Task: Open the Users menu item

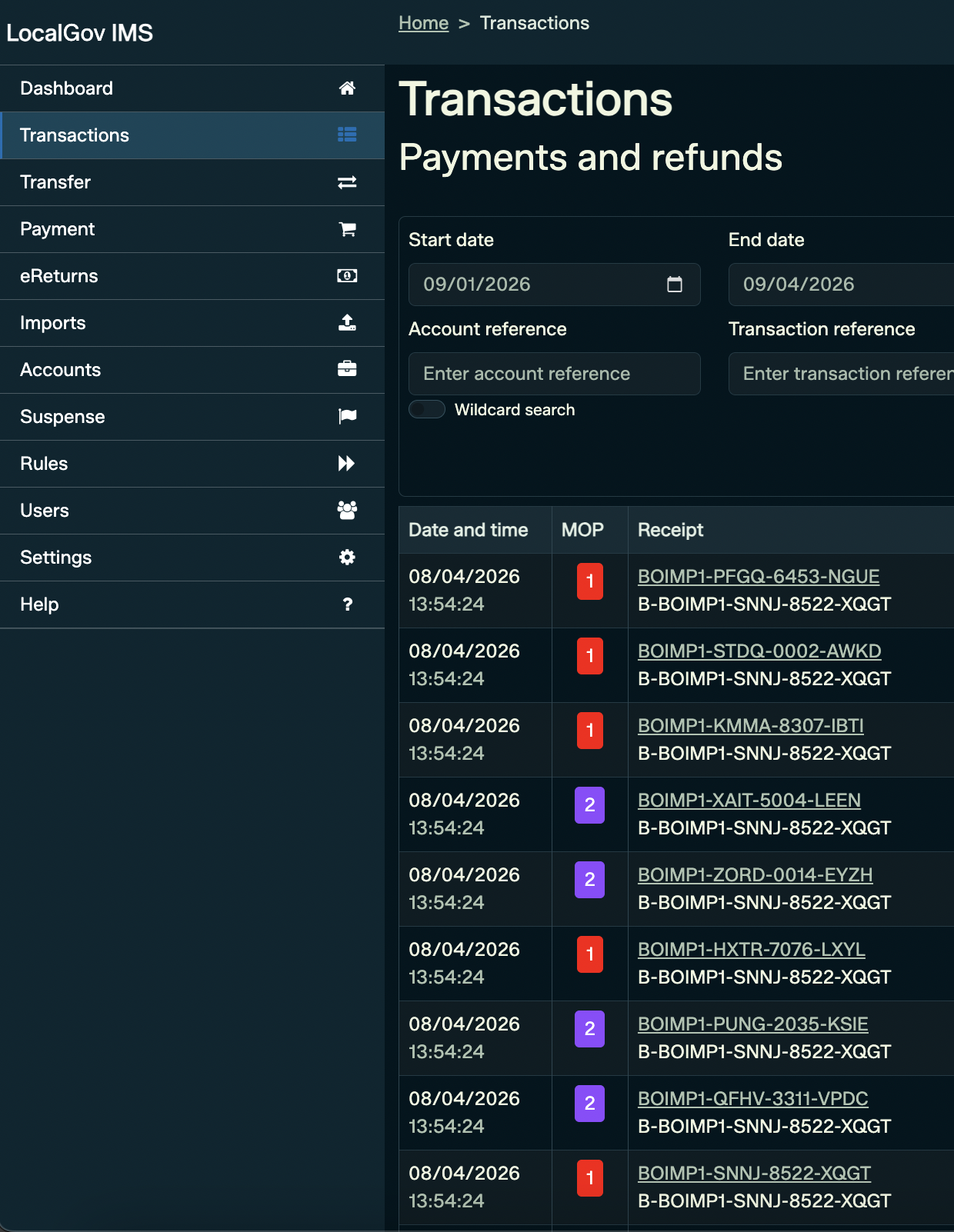Action: click(192, 511)
